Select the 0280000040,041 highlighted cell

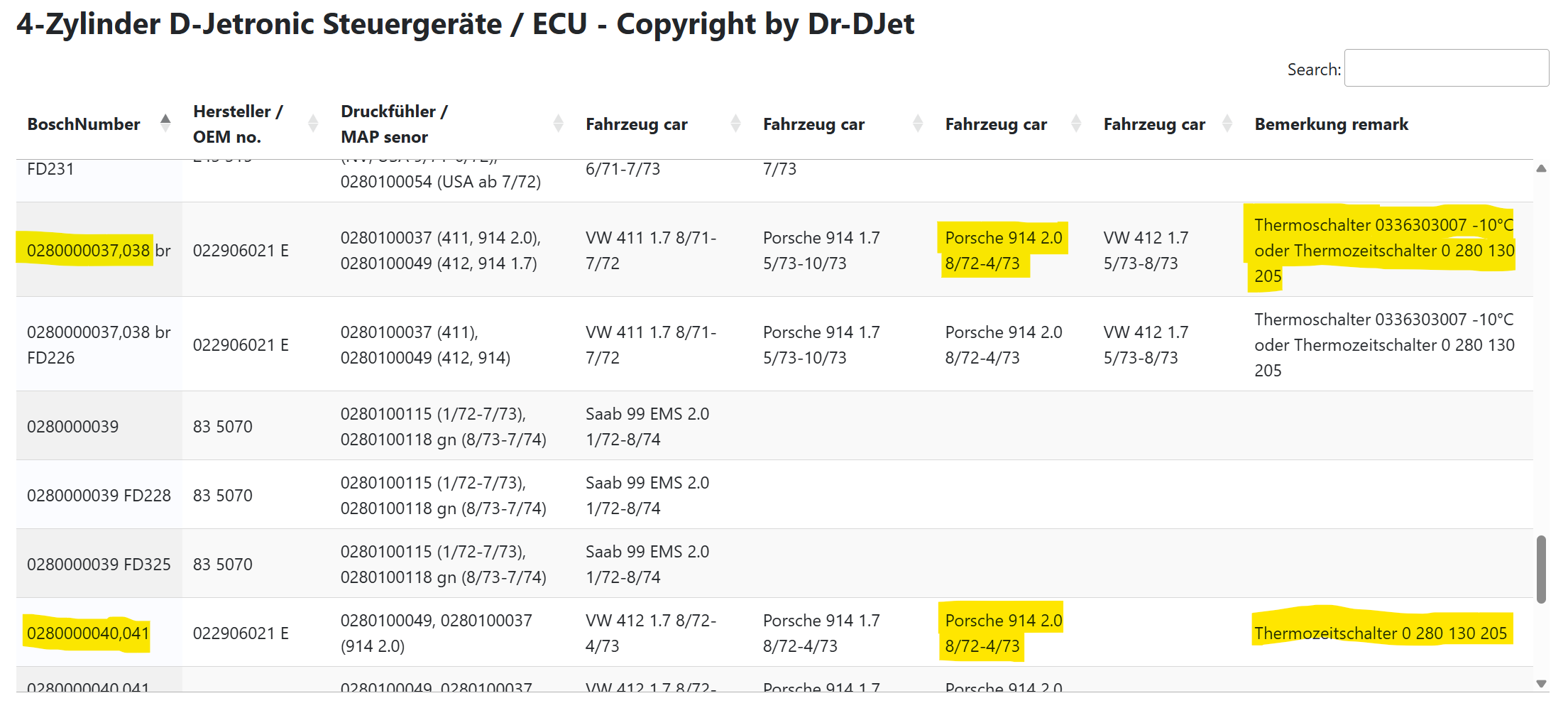pos(88,633)
